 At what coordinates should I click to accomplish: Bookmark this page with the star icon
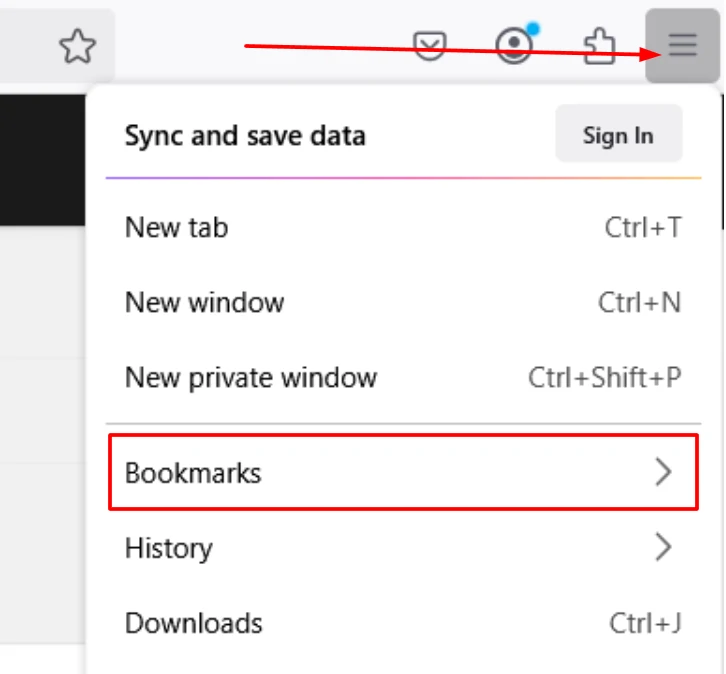pyautogui.click(x=77, y=46)
